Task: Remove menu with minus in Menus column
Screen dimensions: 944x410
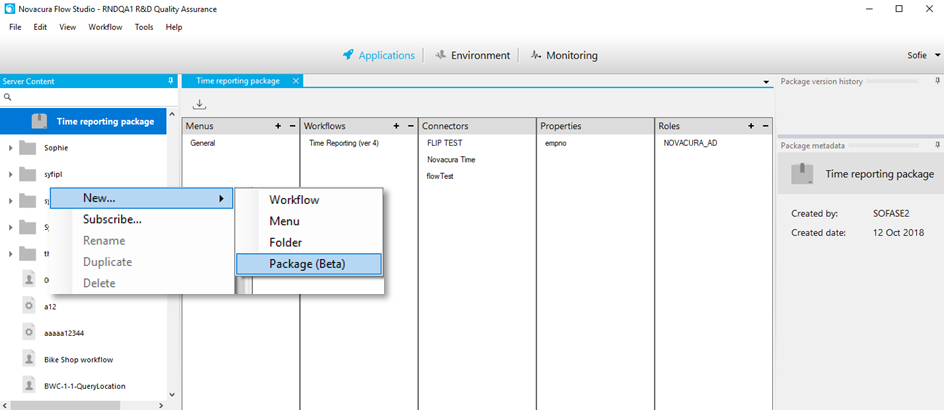Action: pos(293,126)
